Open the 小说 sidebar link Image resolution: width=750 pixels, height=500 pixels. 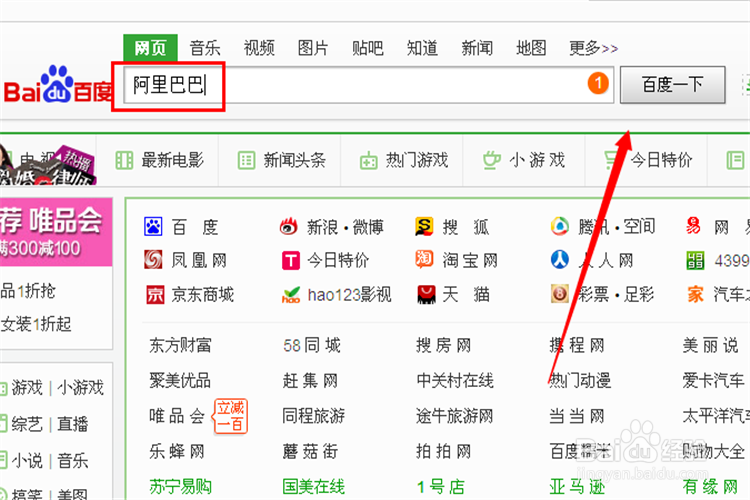click(27, 461)
